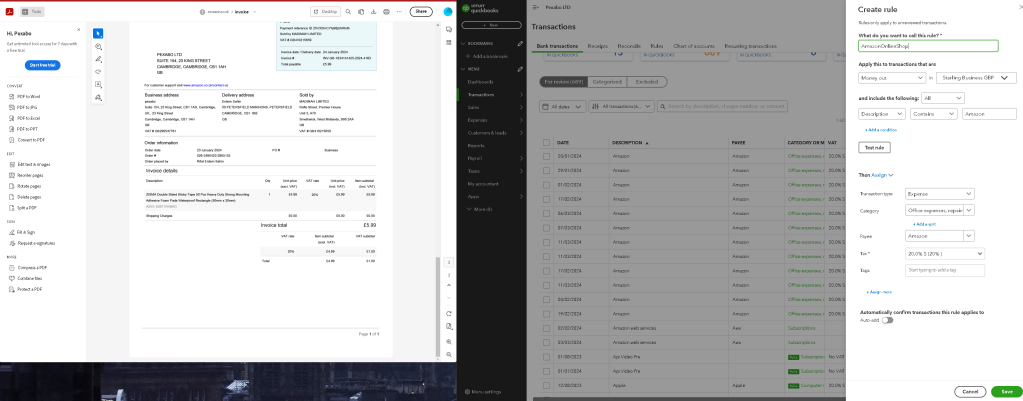Image resolution: width=1023 pixels, height=401 pixels.
Task: Tick the checkbox for the Apple row
Action: click(x=546, y=385)
